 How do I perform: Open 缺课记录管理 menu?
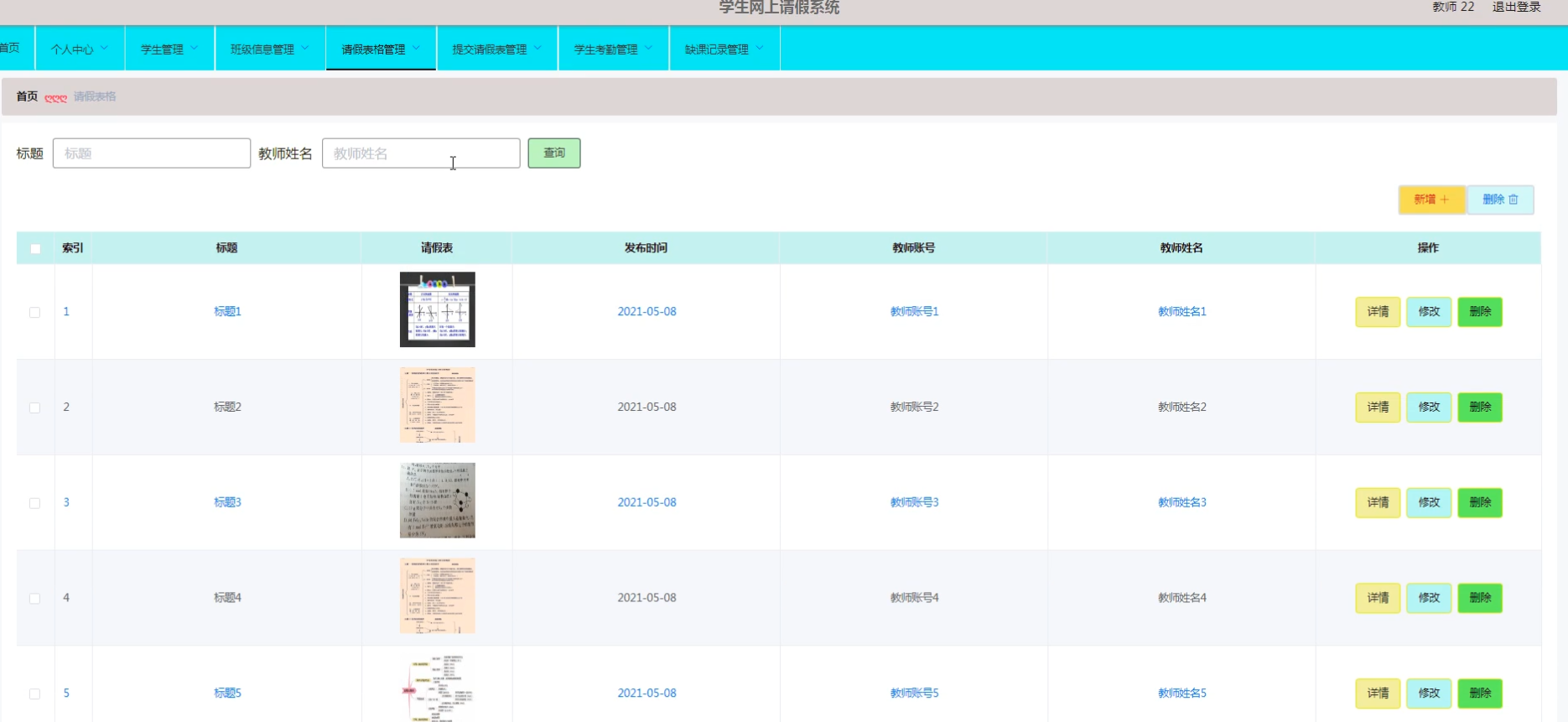[x=724, y=49]
